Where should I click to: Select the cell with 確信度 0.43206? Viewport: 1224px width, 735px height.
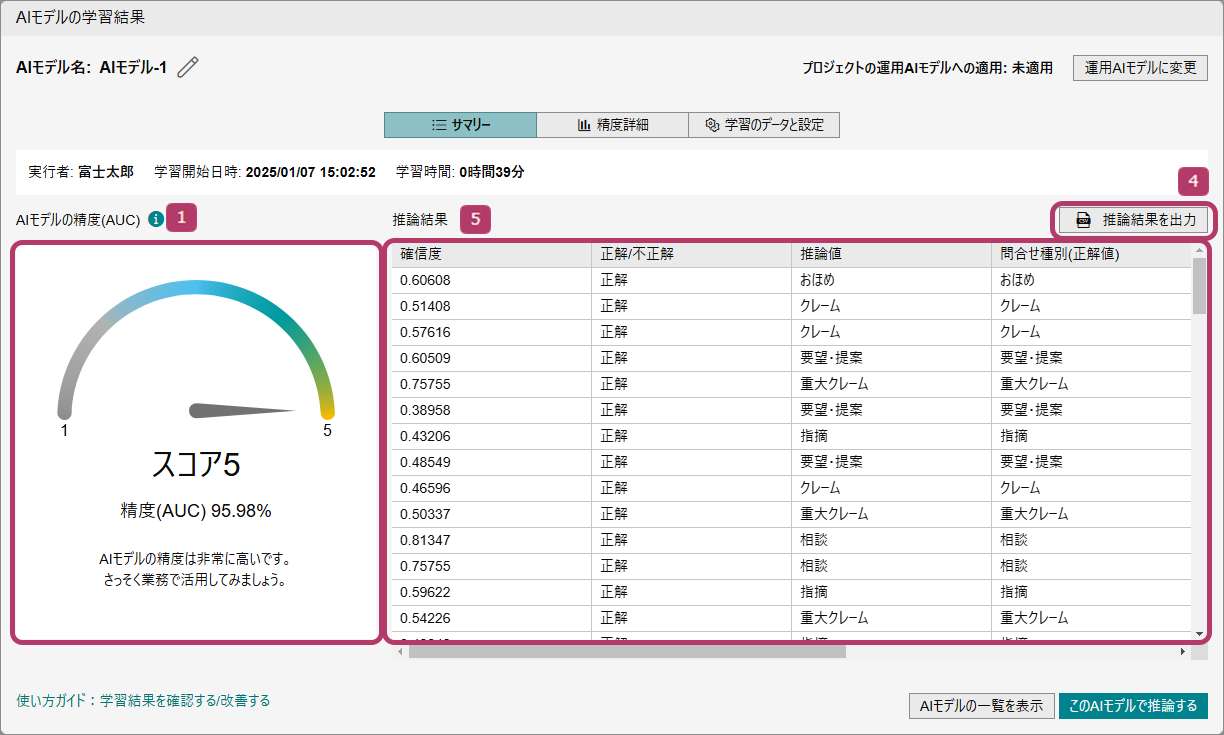pos(491,436)
